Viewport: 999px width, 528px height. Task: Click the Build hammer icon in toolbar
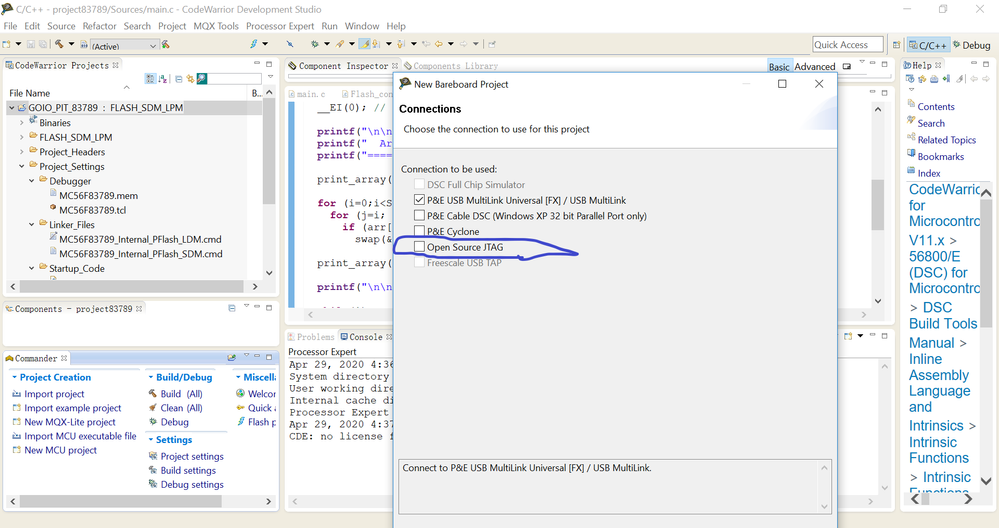coord(59,44)
